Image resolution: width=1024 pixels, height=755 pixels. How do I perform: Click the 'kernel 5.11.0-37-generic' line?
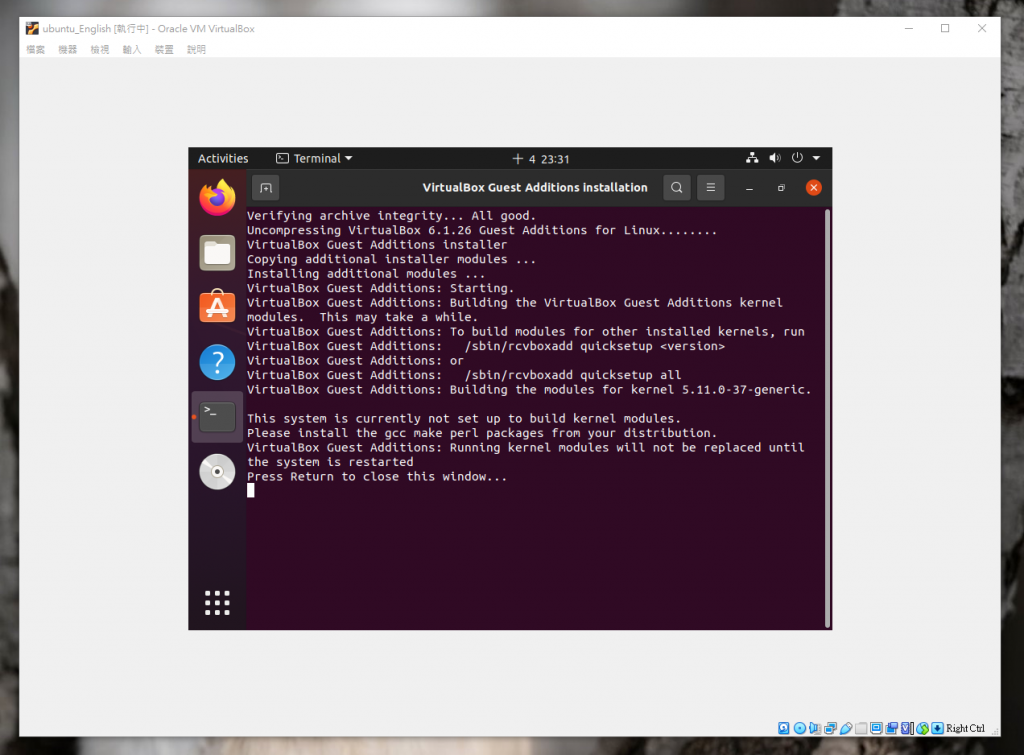click(x=529, y=390)
